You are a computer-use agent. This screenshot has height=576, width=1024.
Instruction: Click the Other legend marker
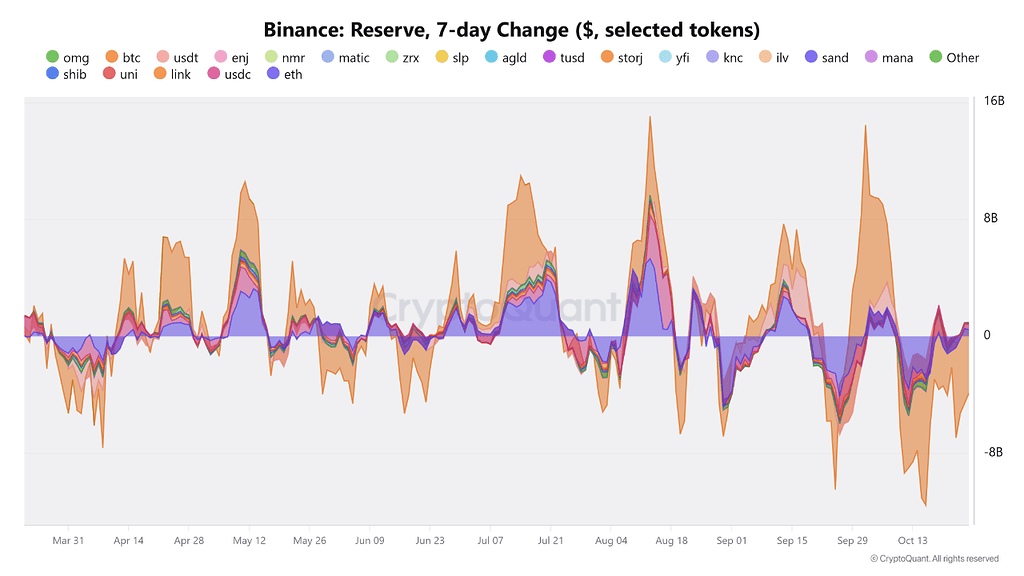(936, 57)
